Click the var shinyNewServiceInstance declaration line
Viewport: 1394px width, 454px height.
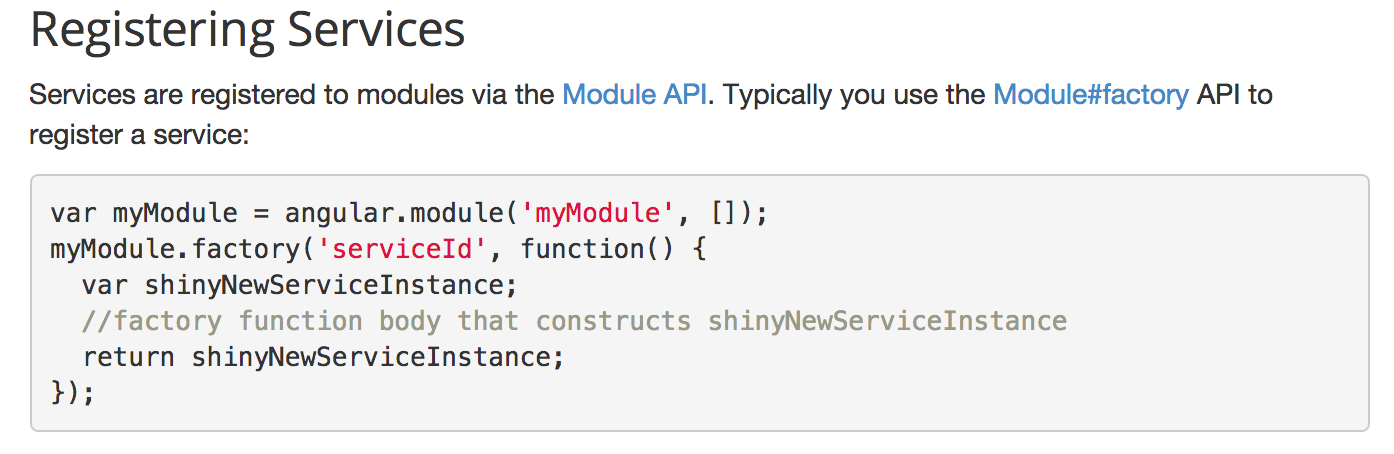300,285
